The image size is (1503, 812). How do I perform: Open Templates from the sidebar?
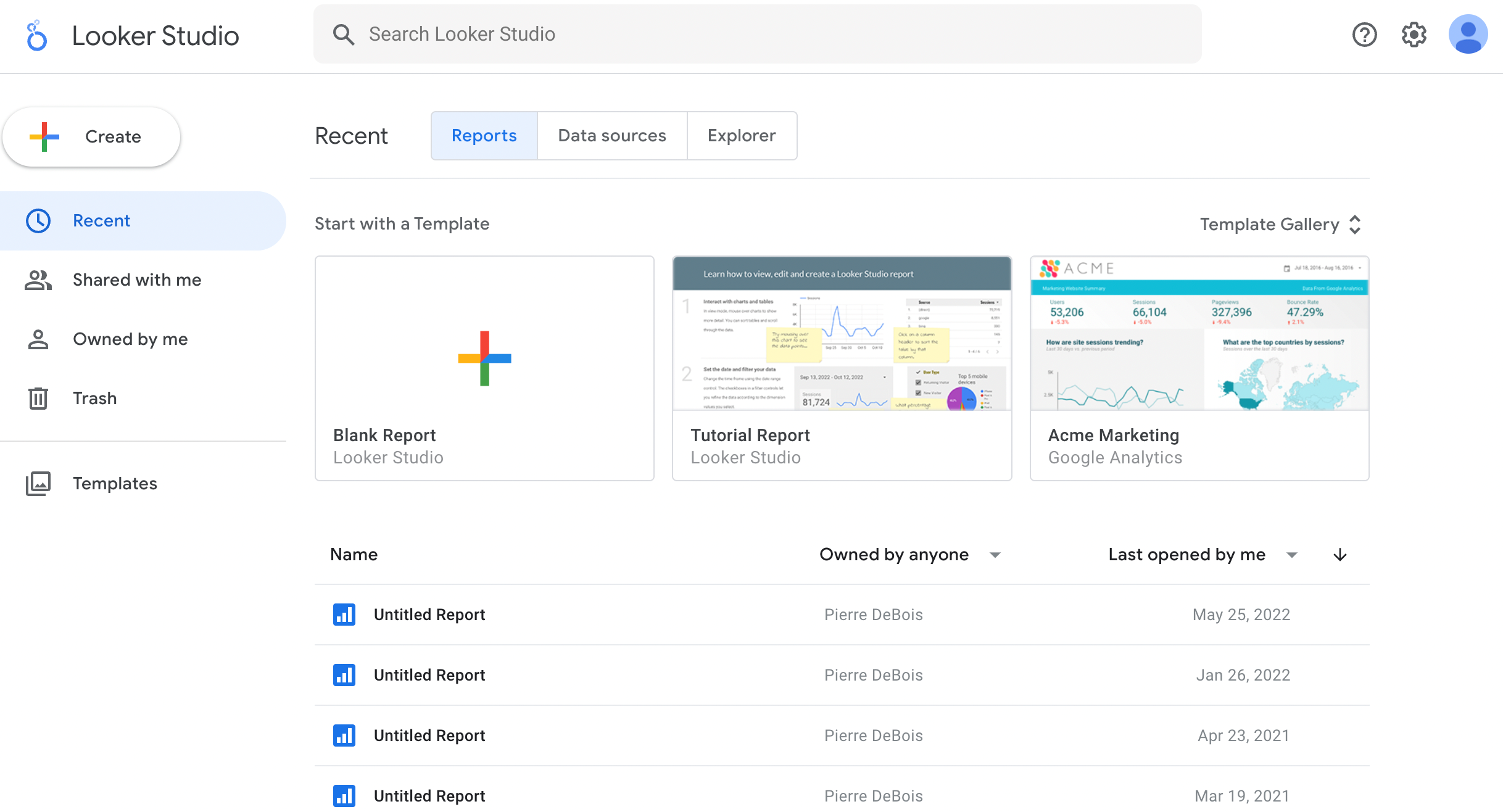pyautogui.click(x=115, y=483)
